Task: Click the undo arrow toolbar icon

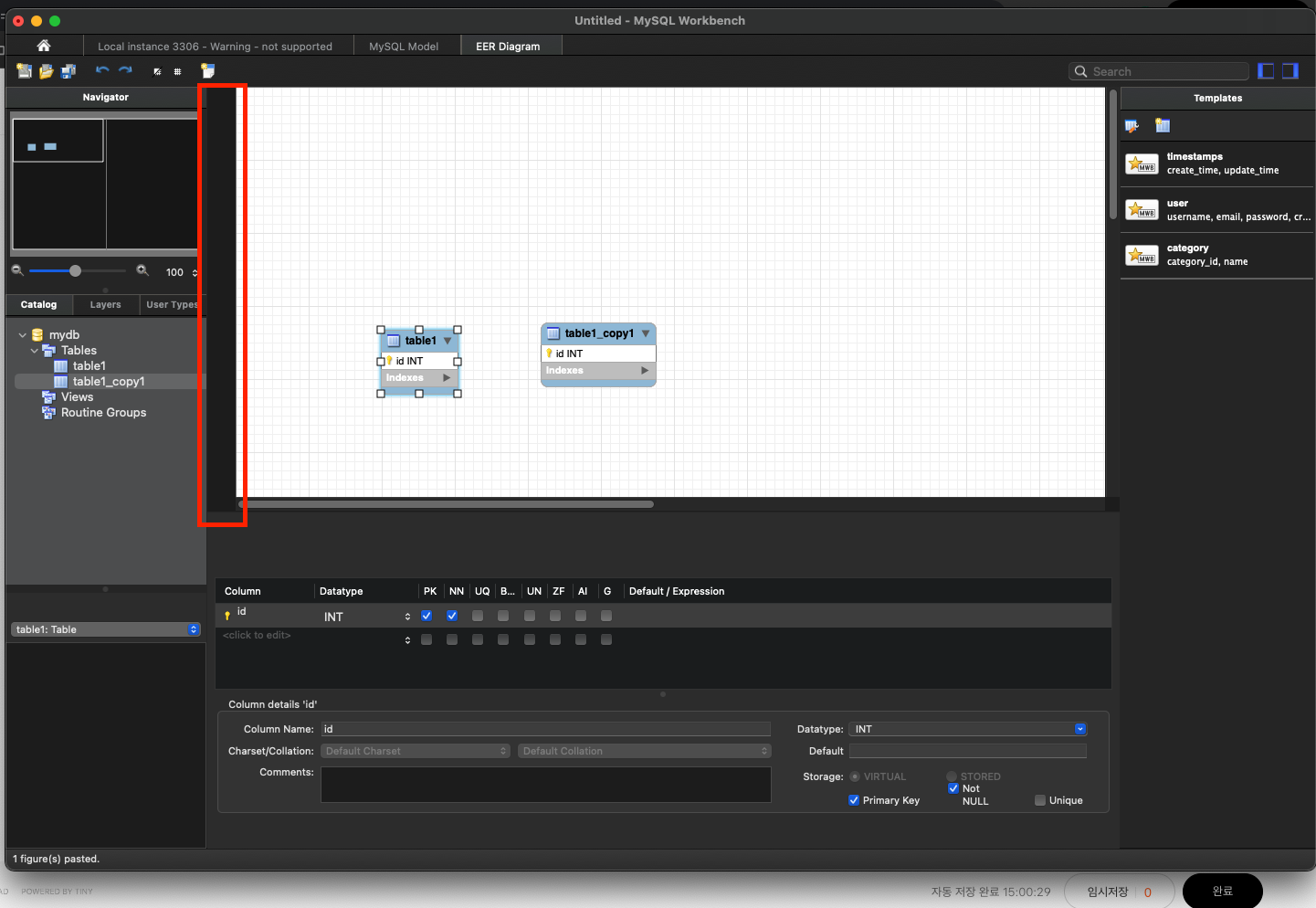Action: pos(102,70)
